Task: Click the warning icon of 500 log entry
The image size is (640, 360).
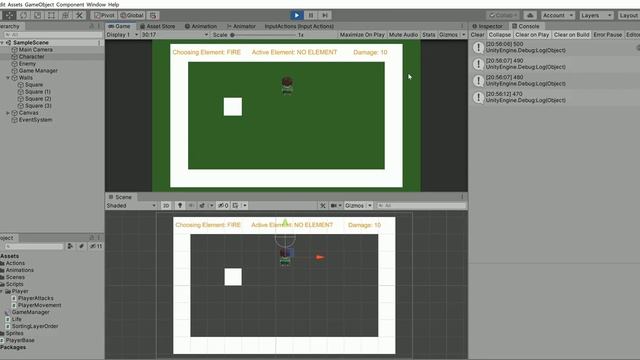Action: [478, 47]
